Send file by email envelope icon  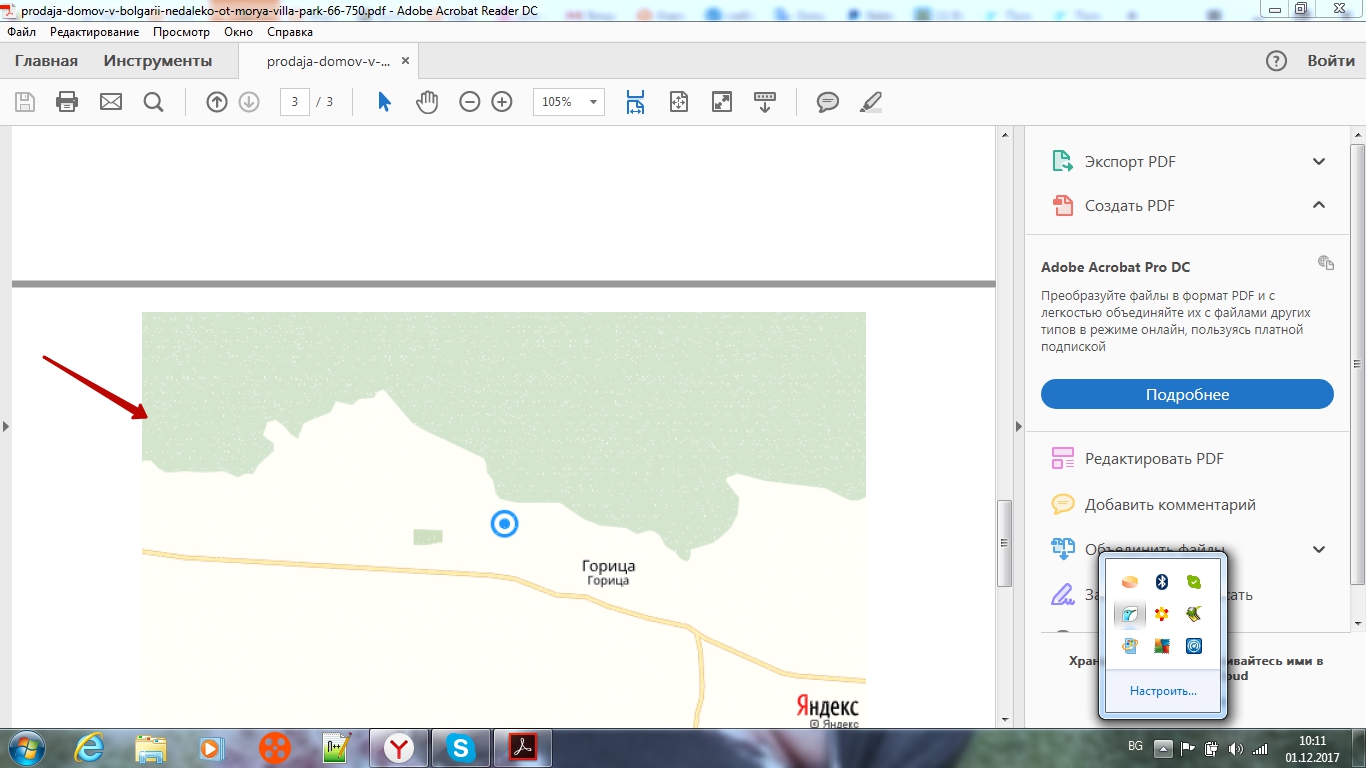pyautogui.click(x=111, y=101)
